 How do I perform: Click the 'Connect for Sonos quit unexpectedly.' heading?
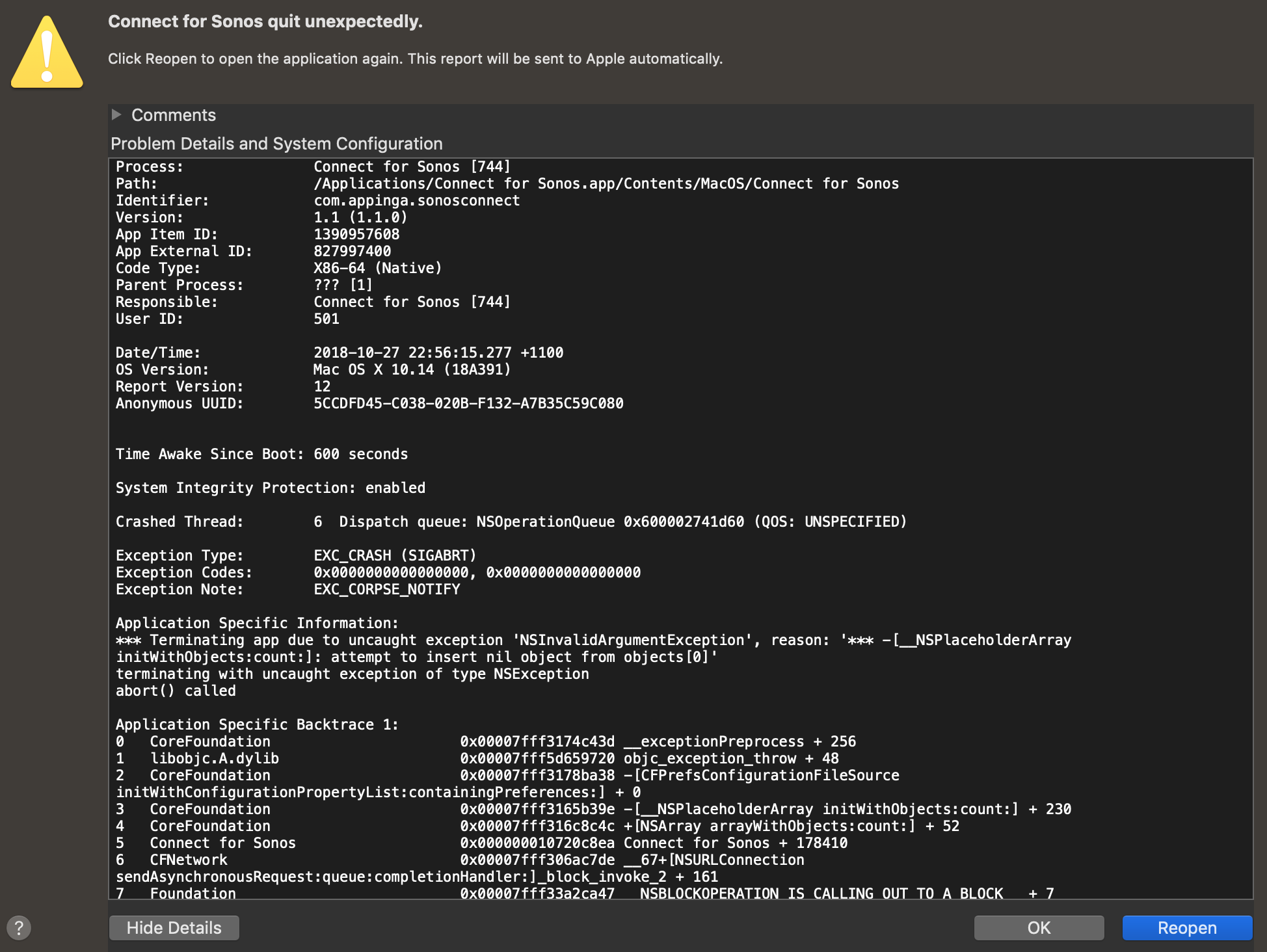pos(265,21)
